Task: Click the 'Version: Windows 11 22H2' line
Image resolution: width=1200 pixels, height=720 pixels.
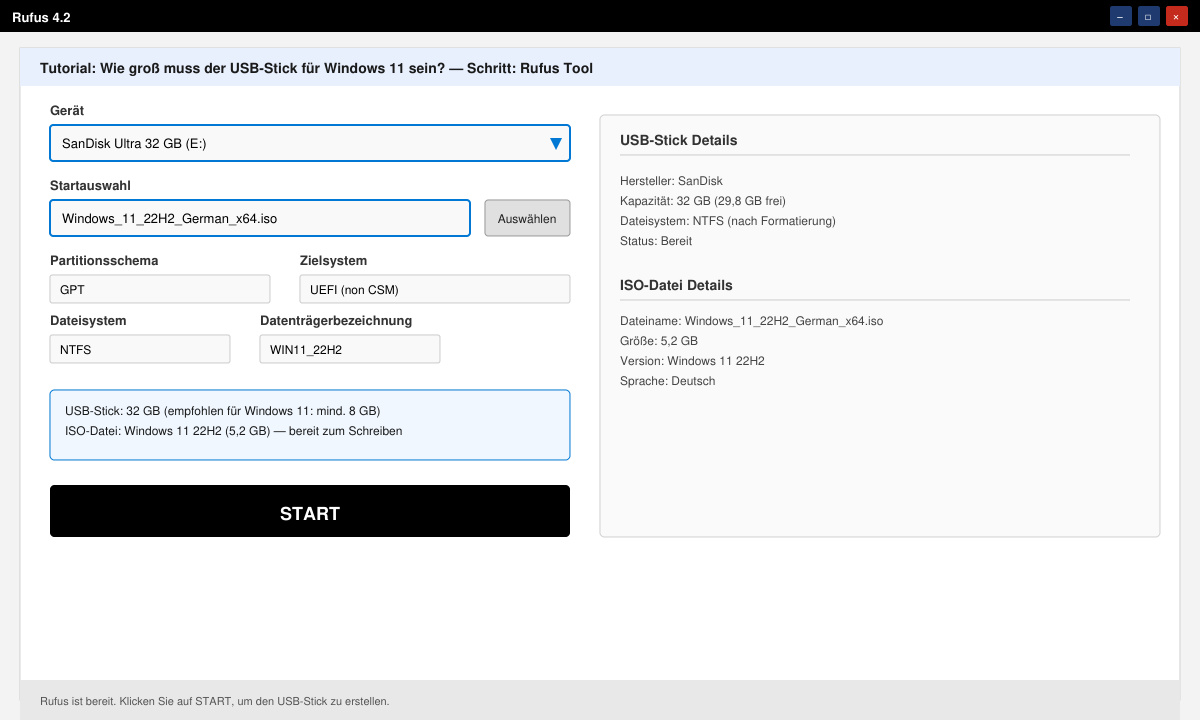Action: coord(692,361)
